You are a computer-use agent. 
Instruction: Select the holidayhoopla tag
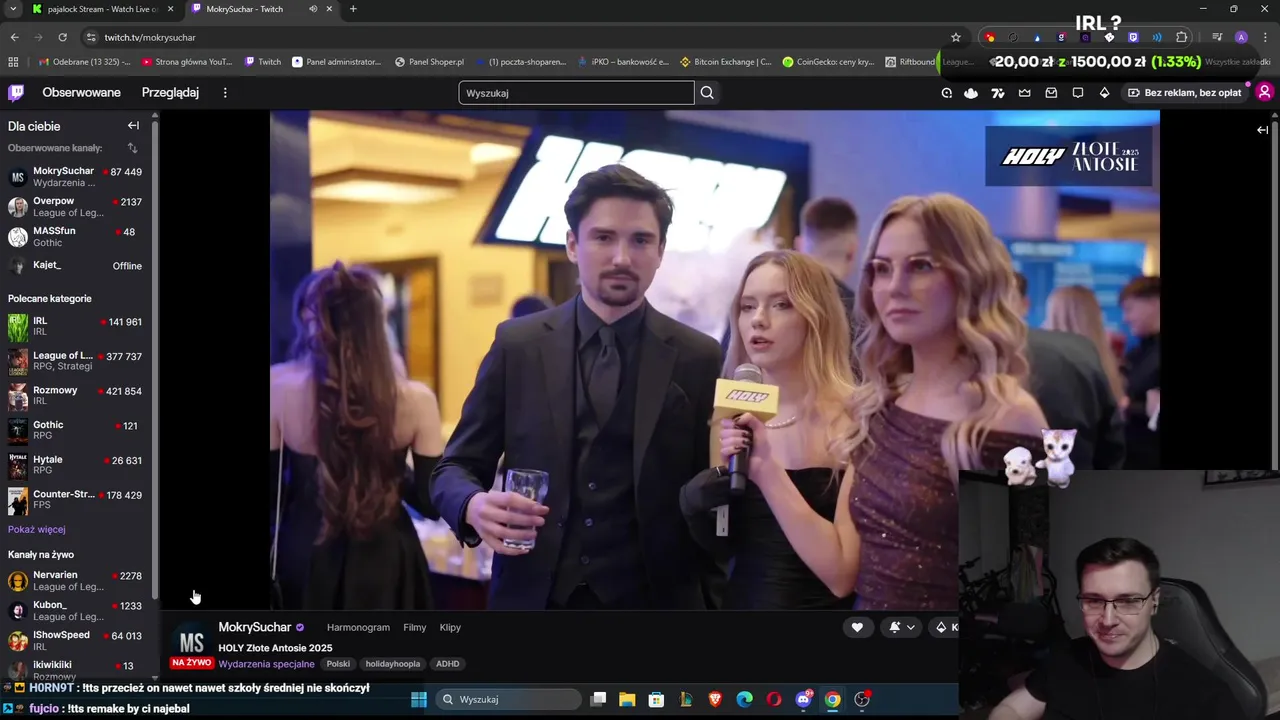393,664
